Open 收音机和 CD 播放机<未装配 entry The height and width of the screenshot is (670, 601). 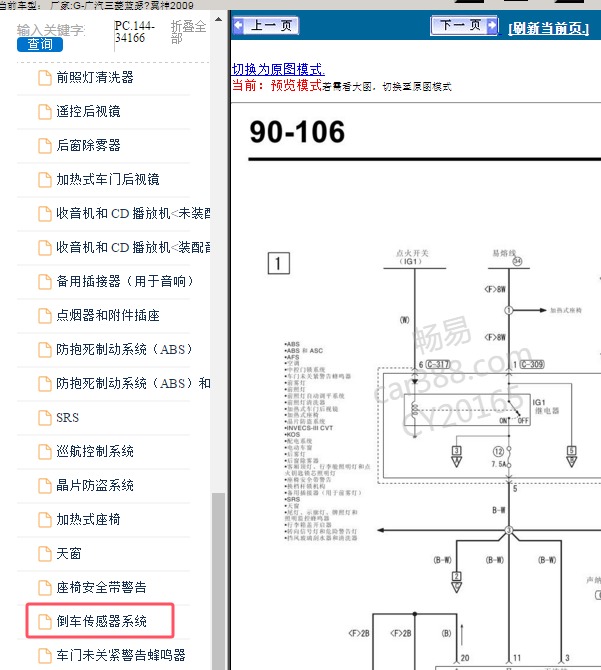click(x=133, y=213)
